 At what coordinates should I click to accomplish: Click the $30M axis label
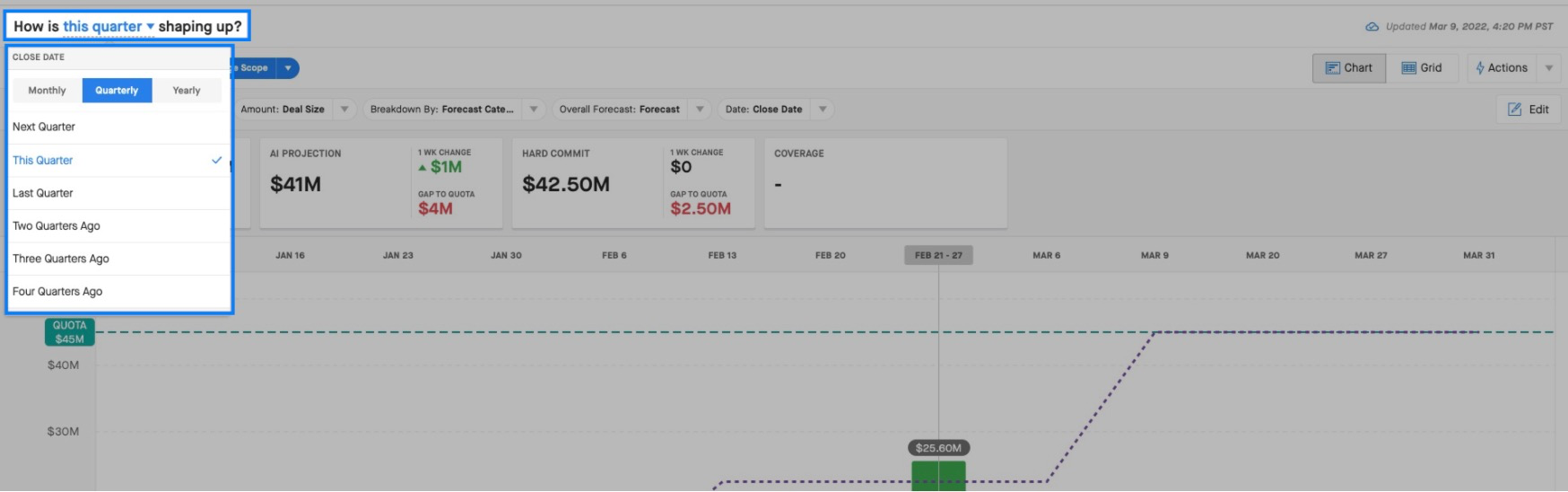(64, 432)
